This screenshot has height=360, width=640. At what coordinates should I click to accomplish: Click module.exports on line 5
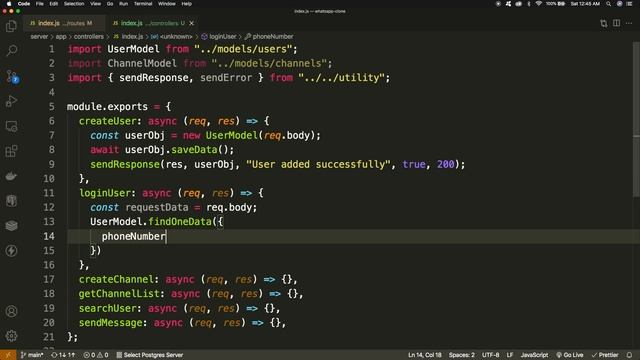[107, 107]
